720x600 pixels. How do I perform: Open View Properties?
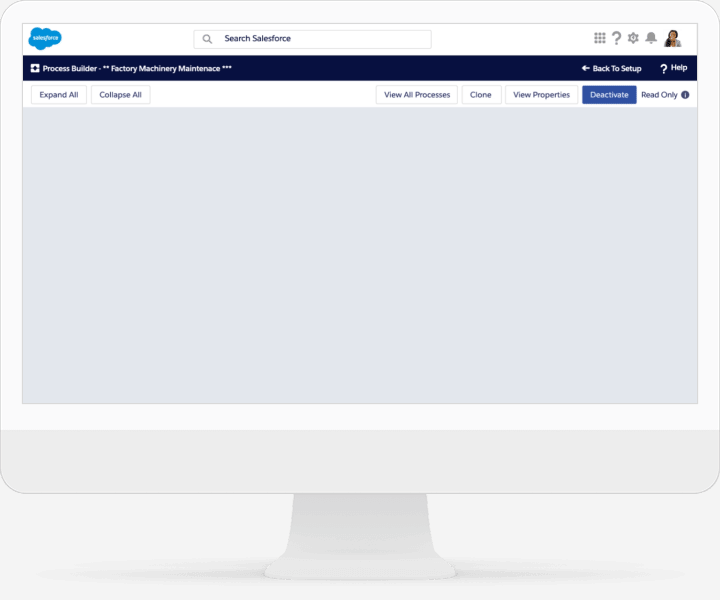(x=541, y=95)
